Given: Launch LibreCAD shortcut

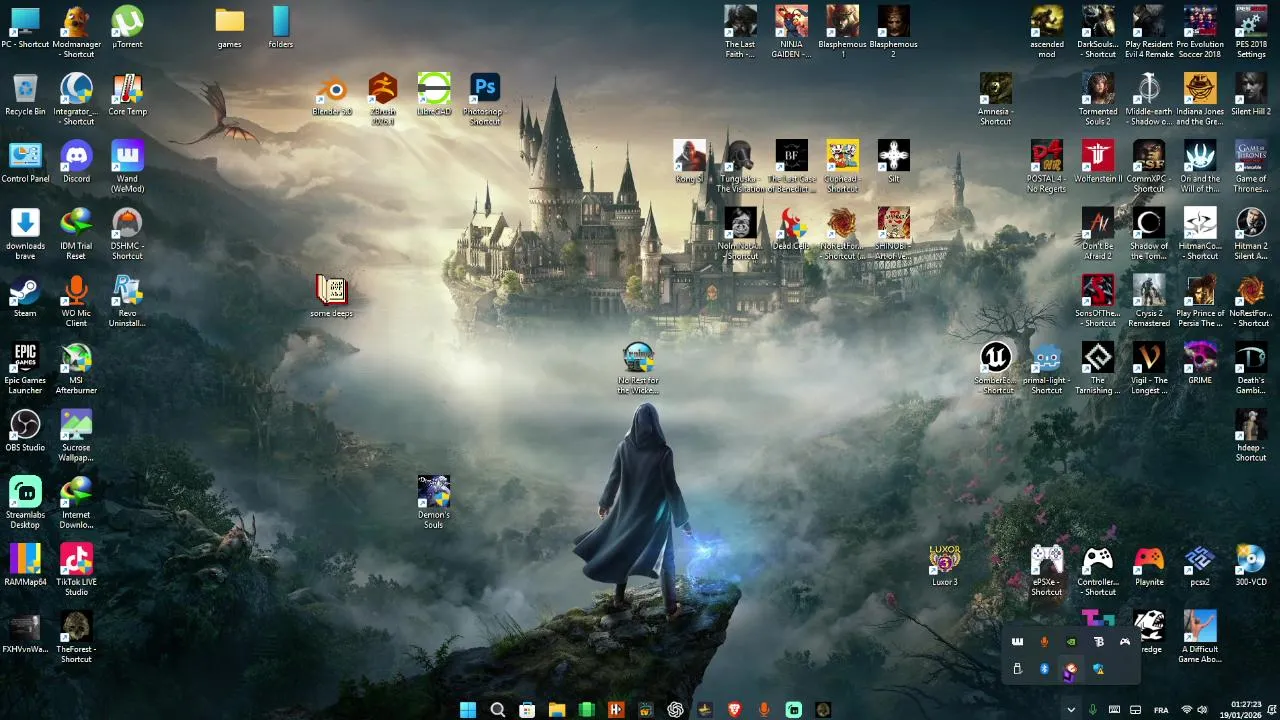Looking at the screenshot, I should (x=434, y=95).
